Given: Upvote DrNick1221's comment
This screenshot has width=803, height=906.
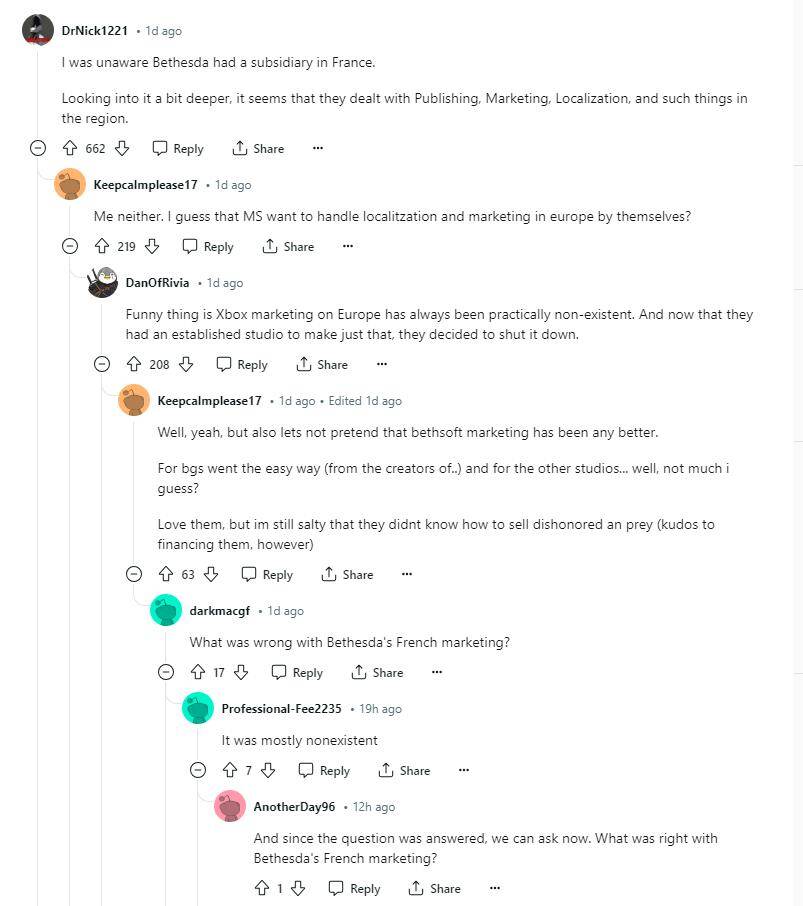Looking at the screenshot, I should click(x=70, y=148).
